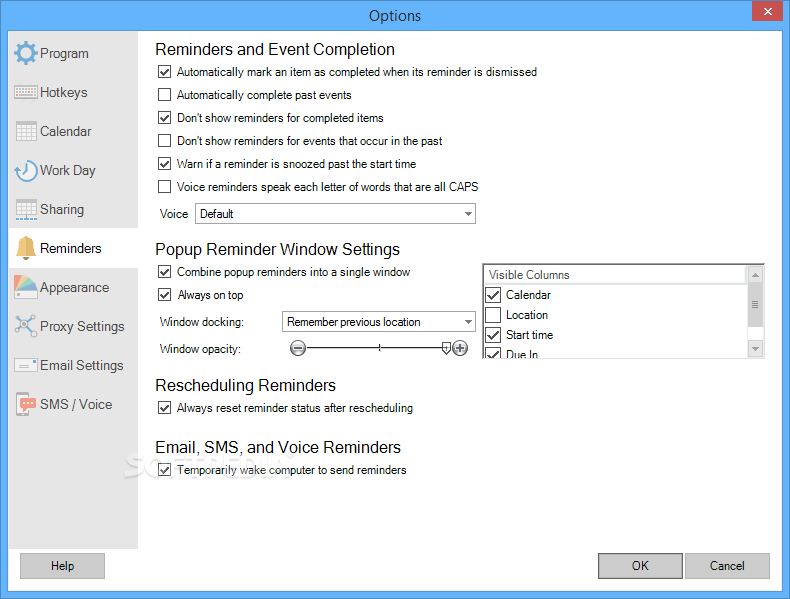Image resolution: width=790 pixels, height=599 pixels.
Task: Open Work Day settings
Action: 73,171
